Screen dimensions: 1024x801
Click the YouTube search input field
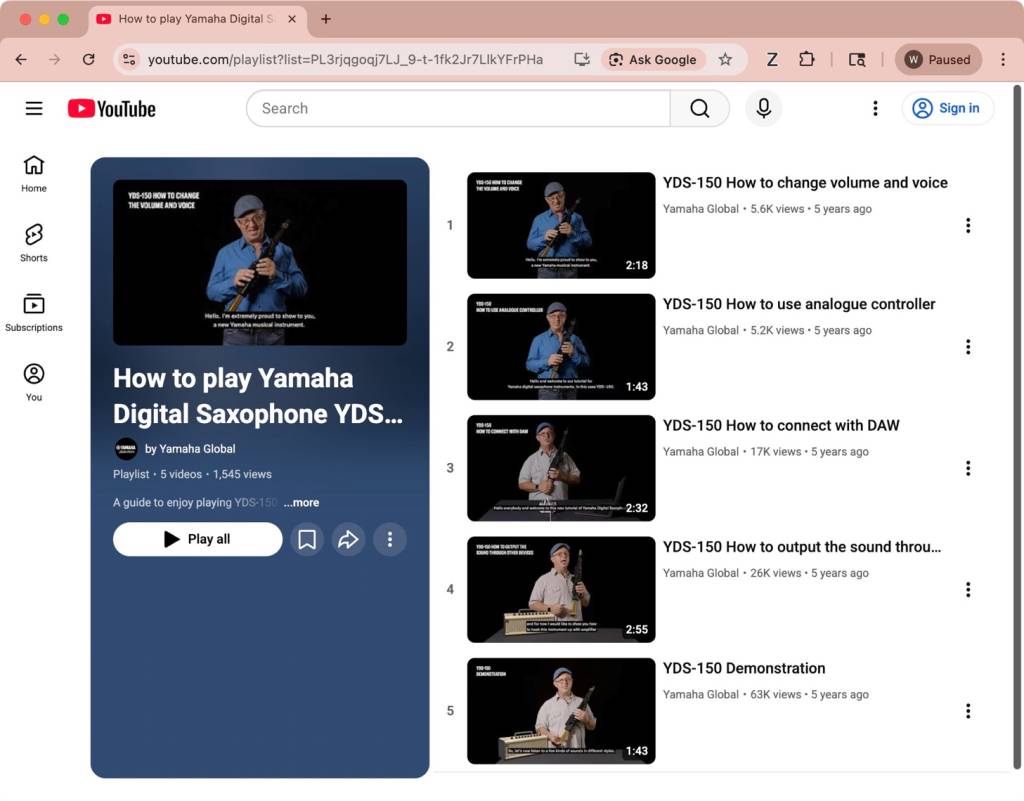[x=458, y=108]
